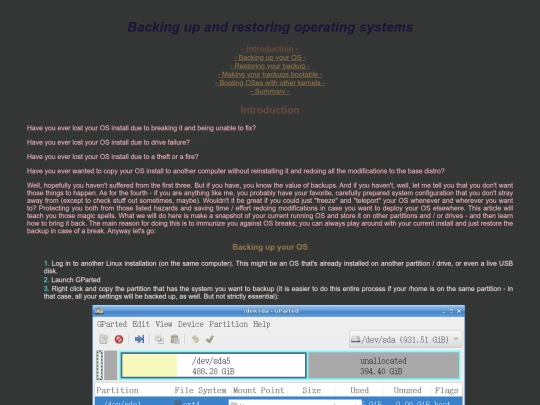Click the Partition column header
The image size is (540, 405).
[134, 390]
